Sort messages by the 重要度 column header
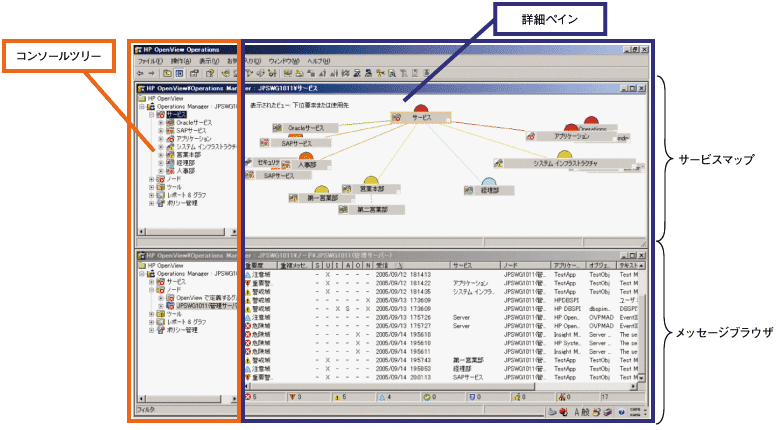 [260, 266]
